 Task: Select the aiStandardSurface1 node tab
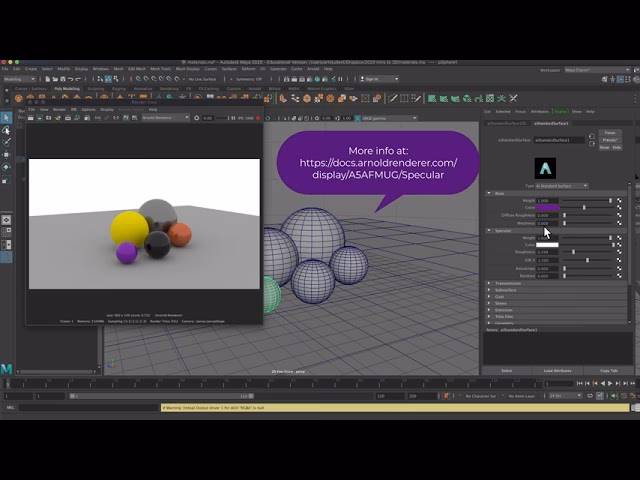click(x=551, y=123)
